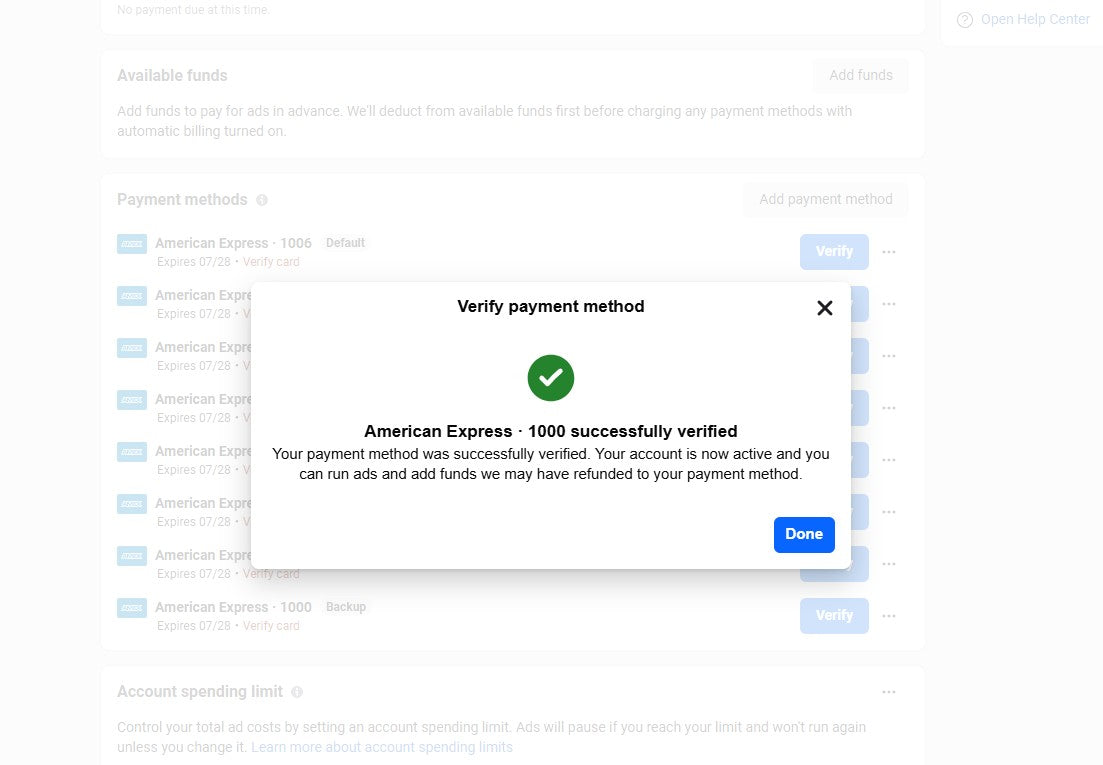The image size is (1103, 765).
Task: Click the green success checkmark icon
Action: click(x=551, y=378)
